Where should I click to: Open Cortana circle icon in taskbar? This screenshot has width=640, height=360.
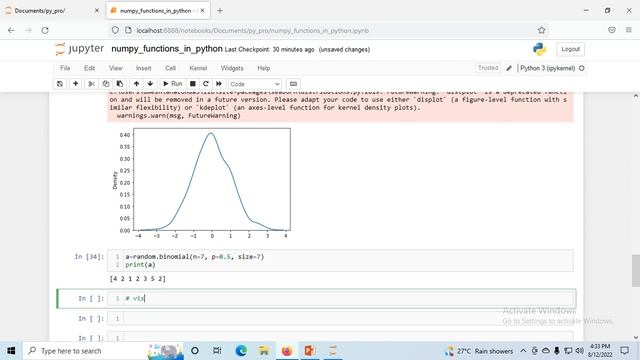click(x=195, y=351)
